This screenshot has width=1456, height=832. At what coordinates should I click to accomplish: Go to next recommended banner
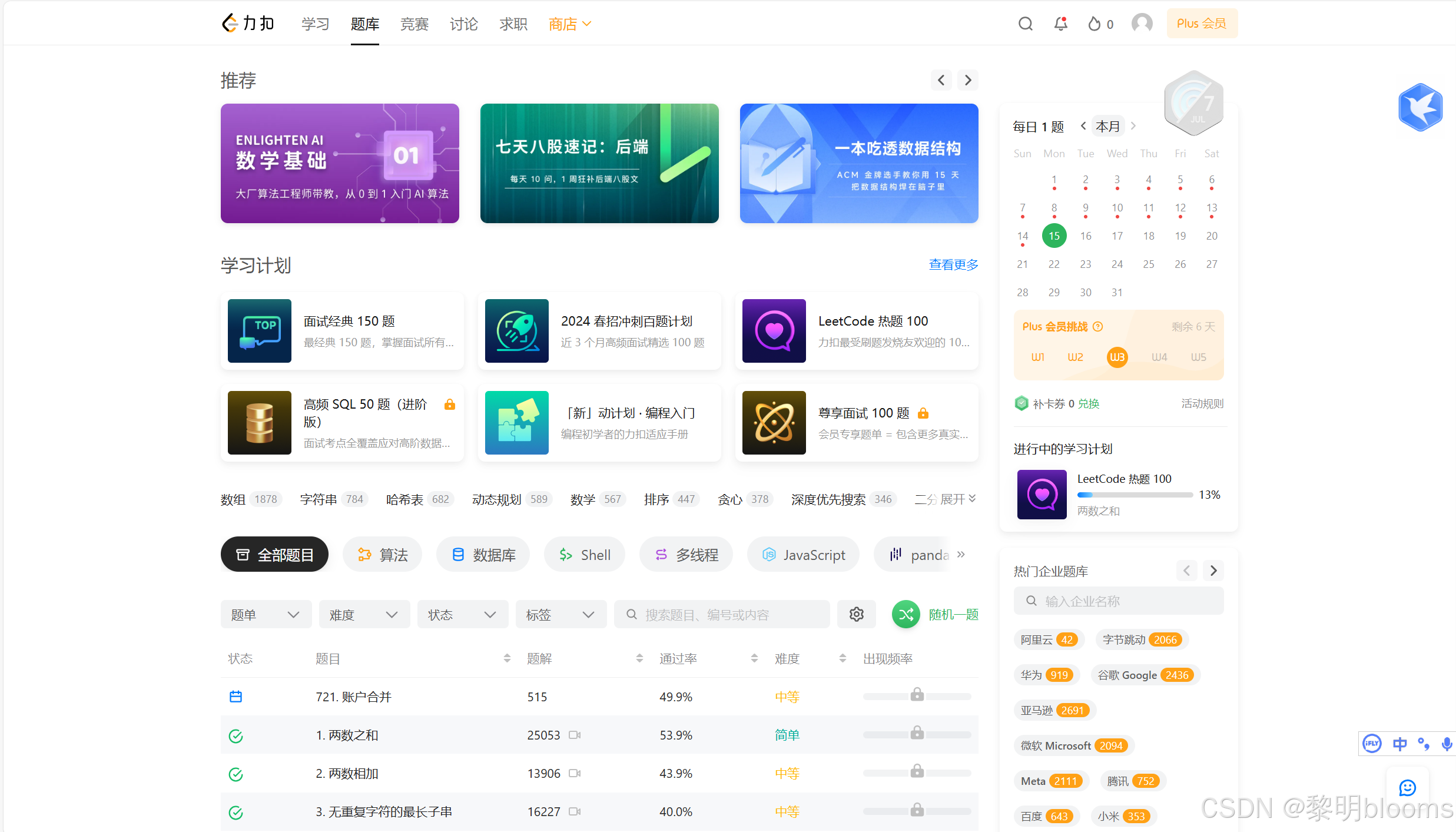pos(968,80)
